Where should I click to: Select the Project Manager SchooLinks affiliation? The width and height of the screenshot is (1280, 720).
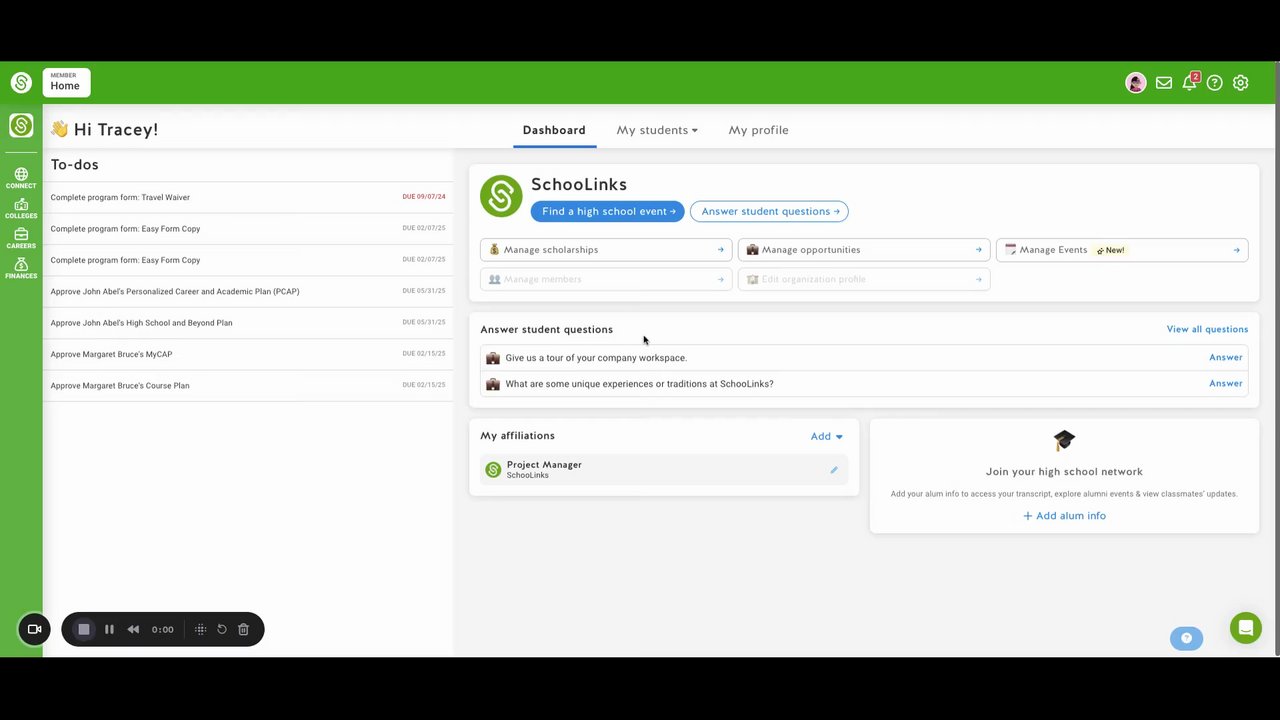click(664, 470)
